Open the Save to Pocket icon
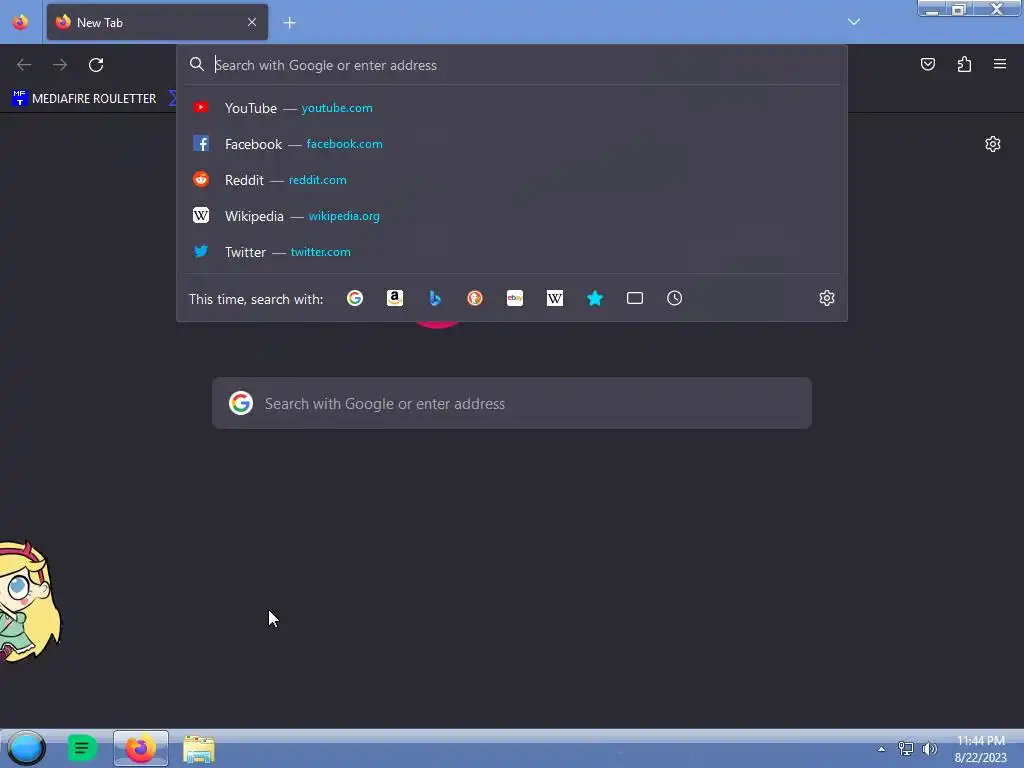The width and height of the screenshot is (1024, 768). pyautogui.click(x=927, y=64)
